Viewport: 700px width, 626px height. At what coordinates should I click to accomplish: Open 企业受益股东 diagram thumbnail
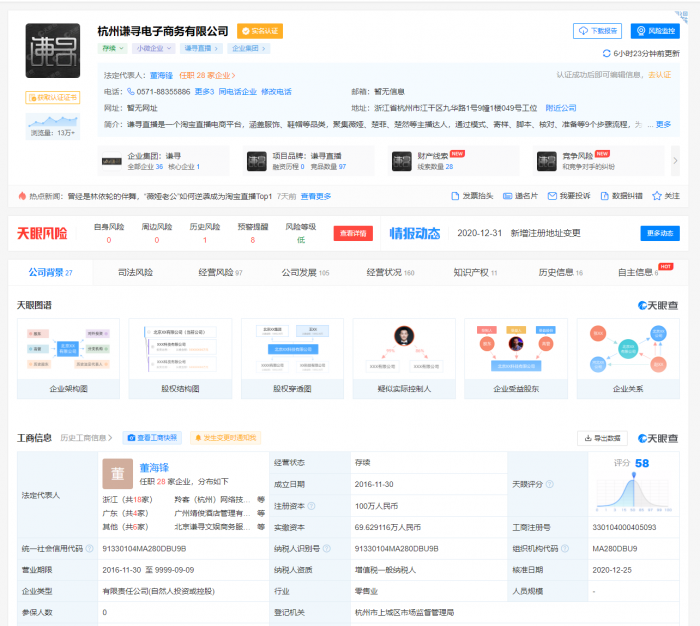point(516,359)
